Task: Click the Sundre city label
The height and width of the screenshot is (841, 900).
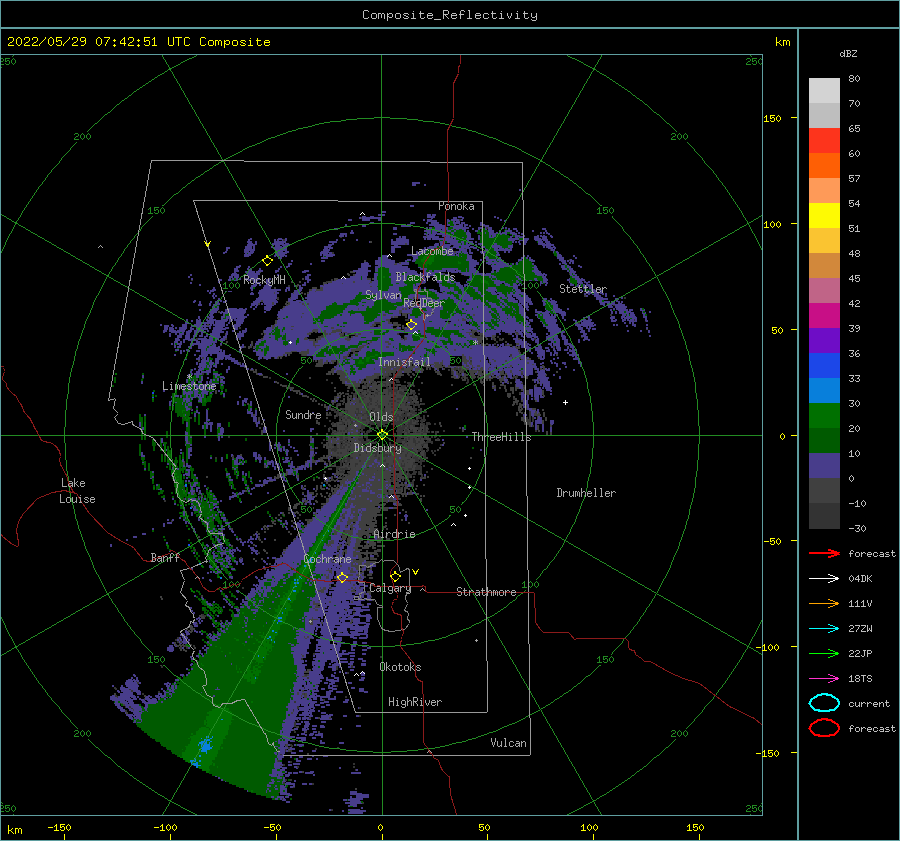Action: pyautogui.click(x=303, y=415)
